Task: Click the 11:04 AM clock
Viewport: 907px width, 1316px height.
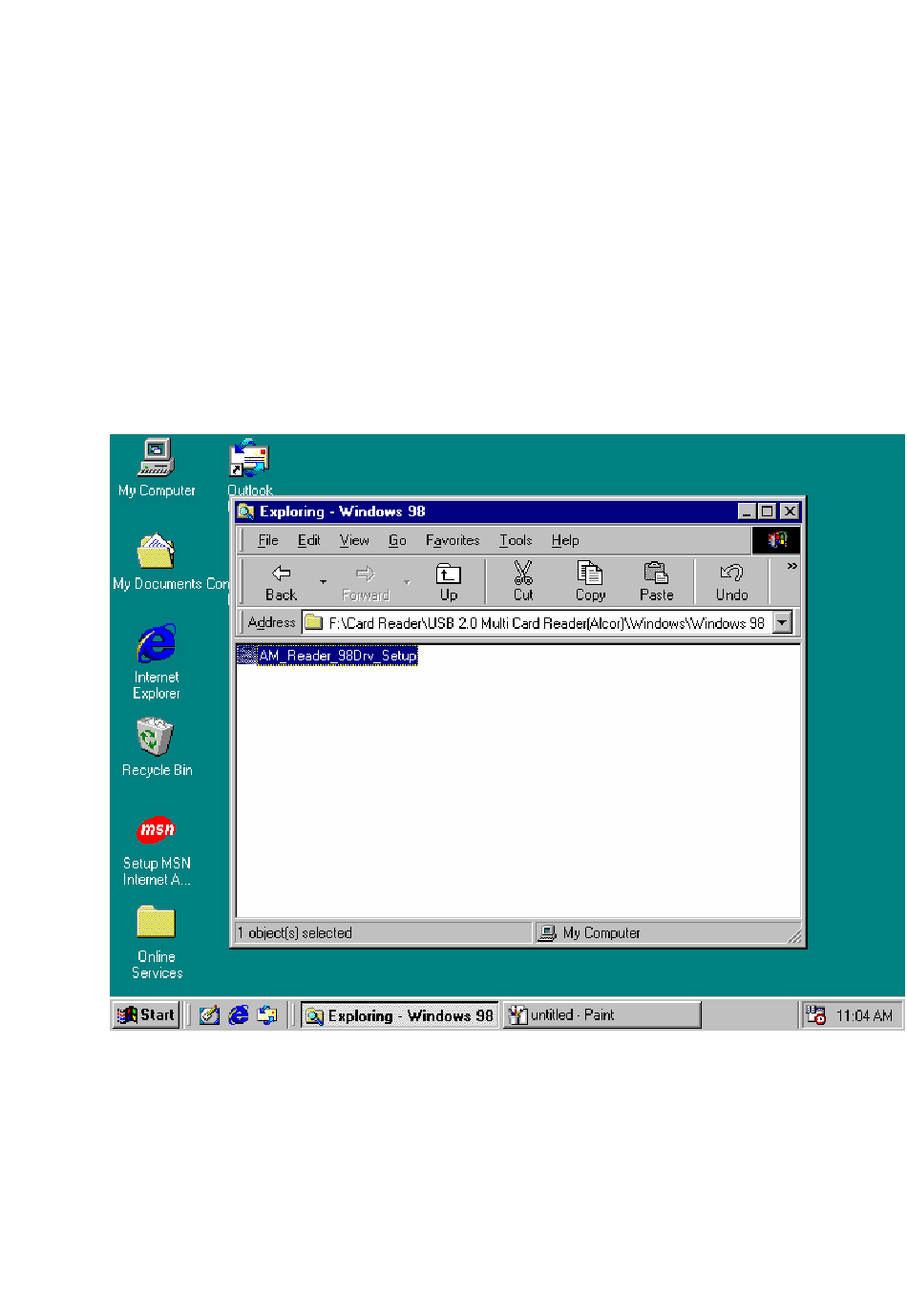Action: (x=864, y=1015)
